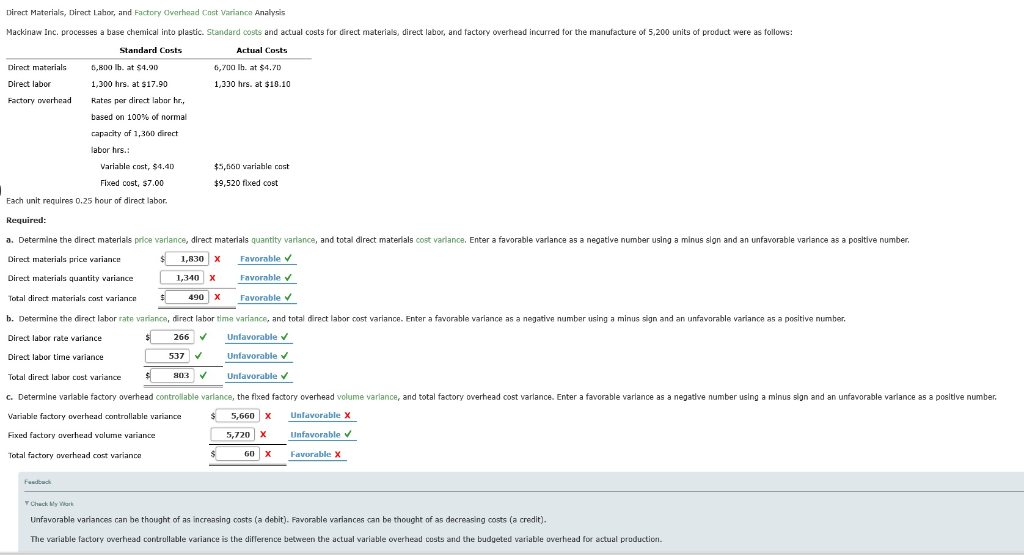Select the Actual Costs column header

pos(262,50)
